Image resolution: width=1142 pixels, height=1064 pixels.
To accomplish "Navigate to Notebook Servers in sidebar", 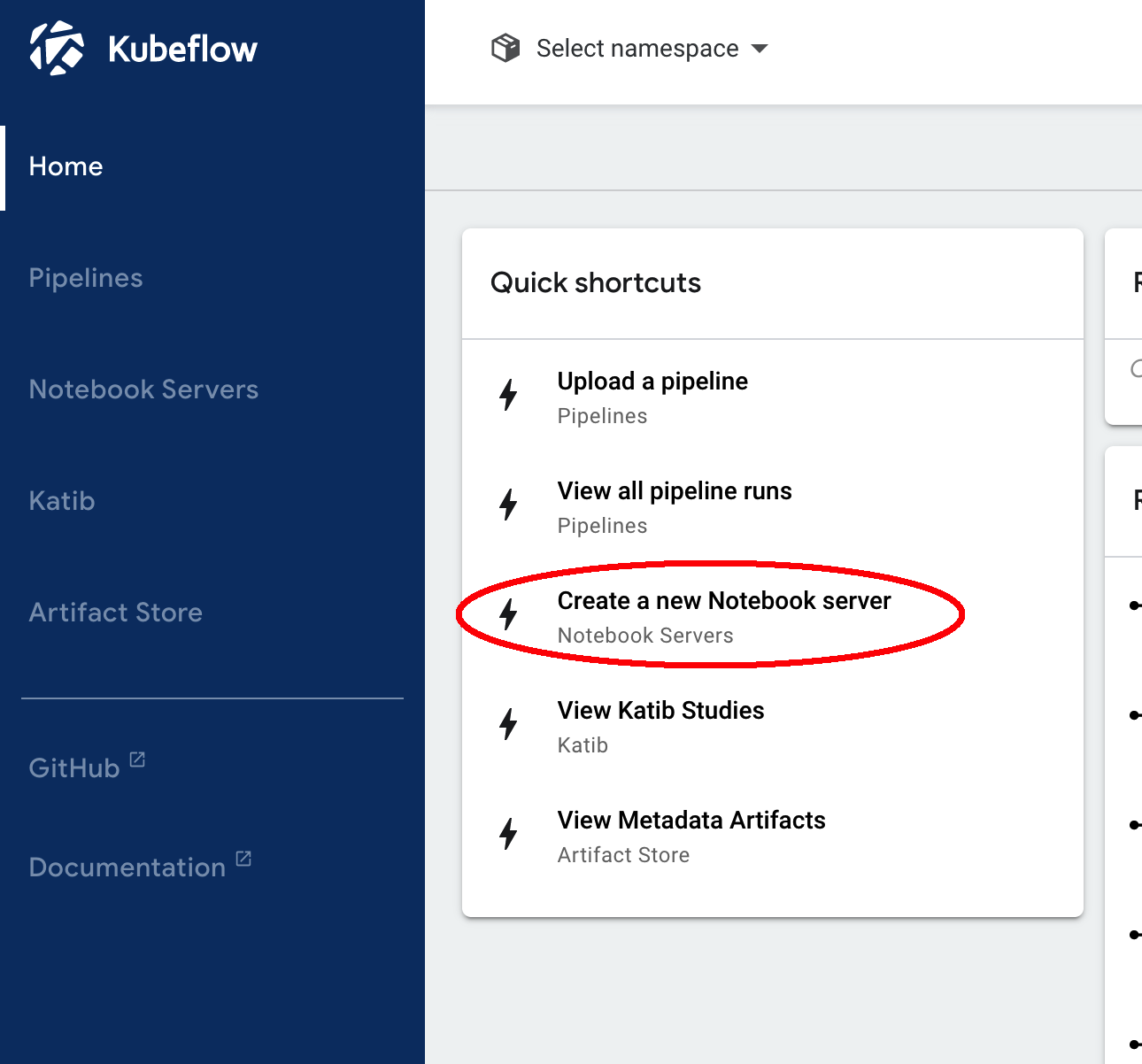I will pyautogui.click(x=143, y=389).
